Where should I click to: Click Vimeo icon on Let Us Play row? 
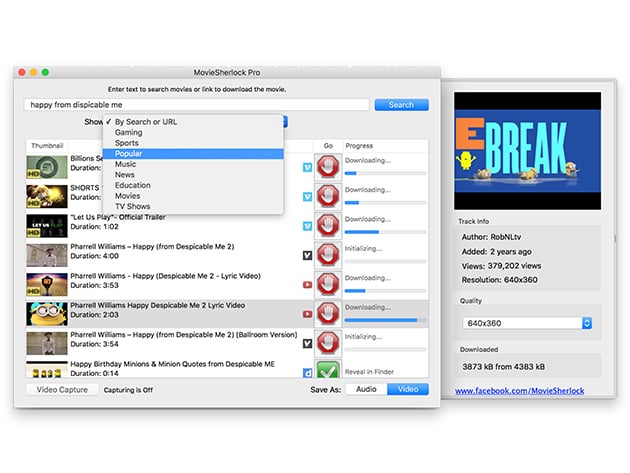[307, 226]
